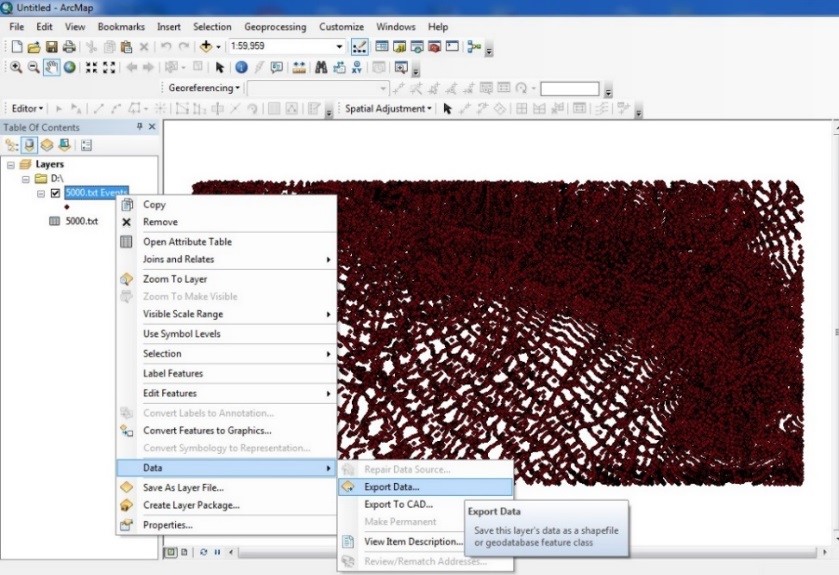Click the Measure tool icon

pyautogui.click(x=299, y=67)
